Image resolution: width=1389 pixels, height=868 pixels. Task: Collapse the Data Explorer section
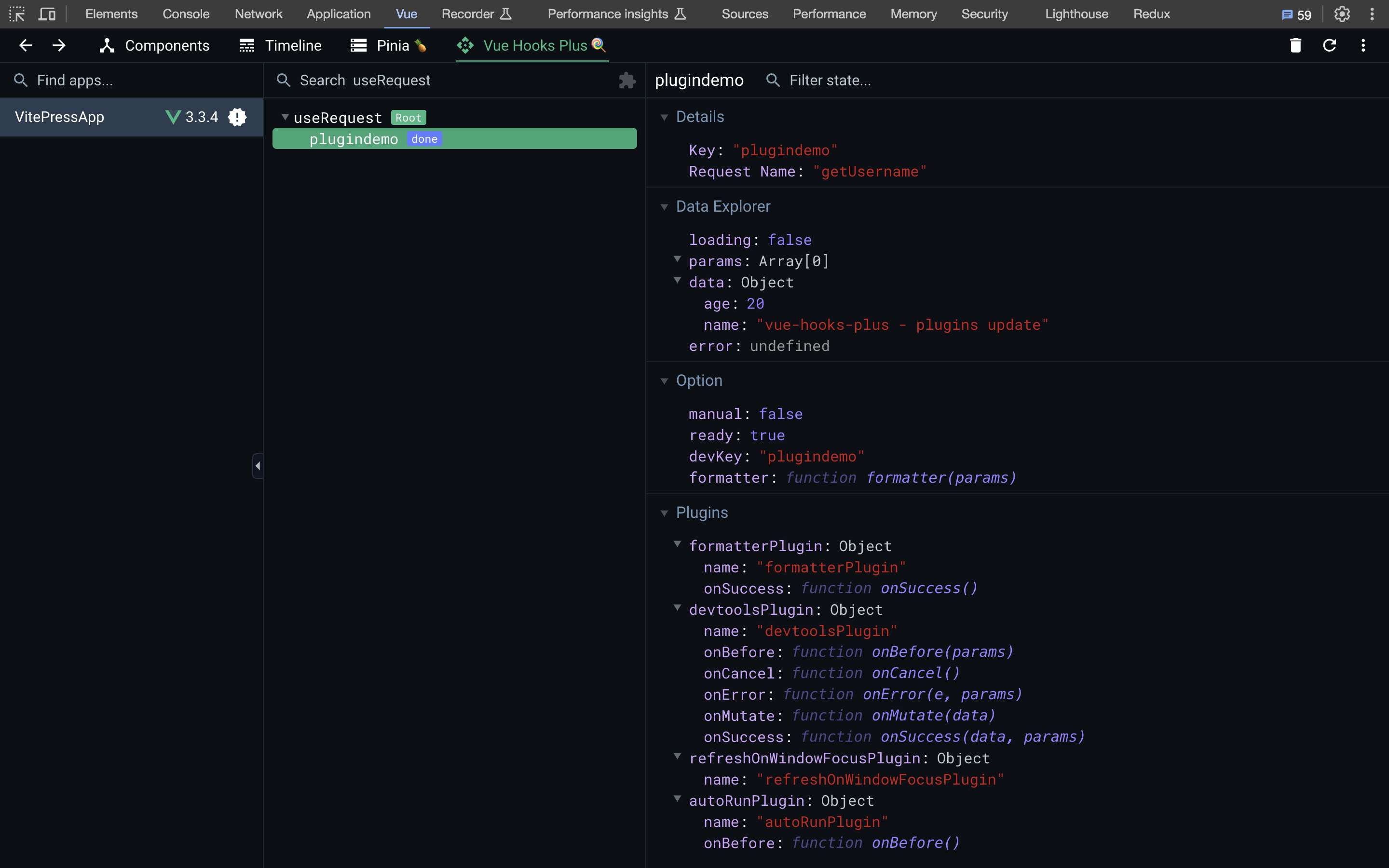pyautogui.click(x=664, y=207)
